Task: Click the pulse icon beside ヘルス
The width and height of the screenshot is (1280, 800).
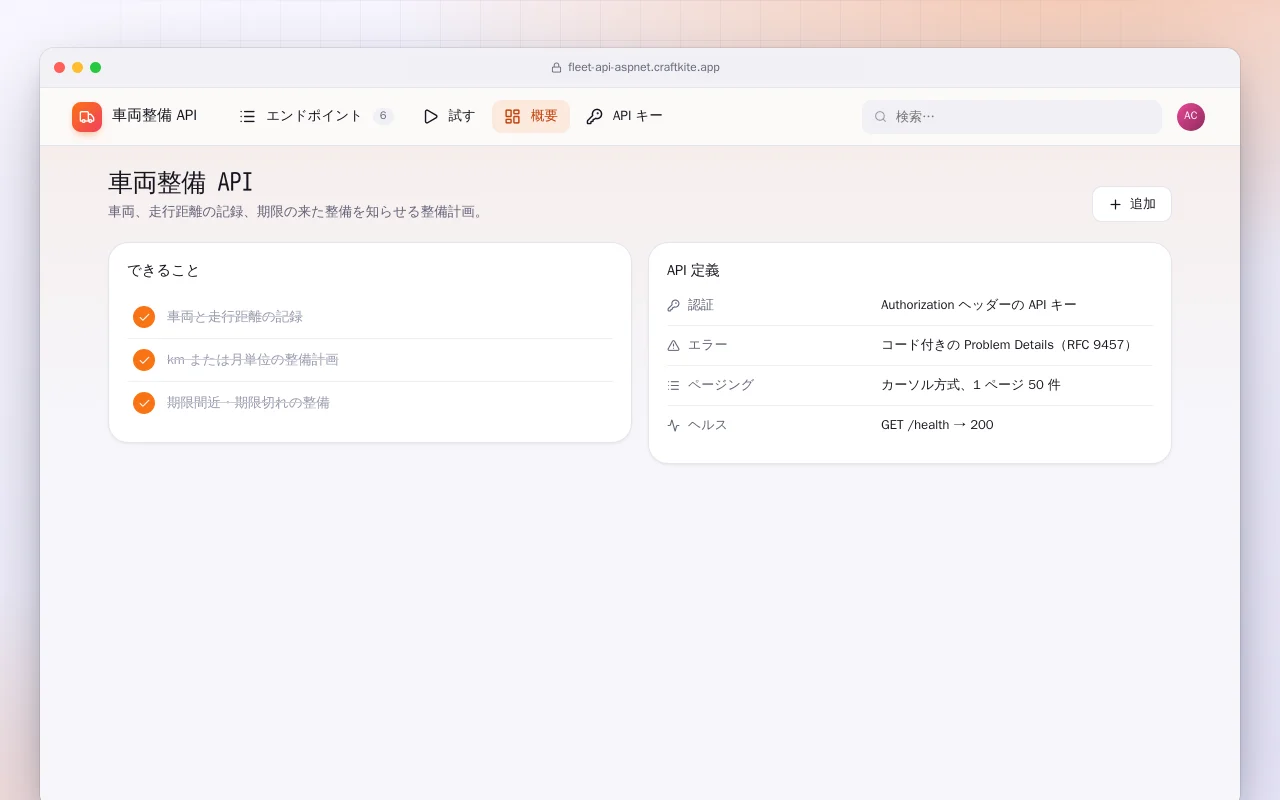Action: click(x=673, y=425)
